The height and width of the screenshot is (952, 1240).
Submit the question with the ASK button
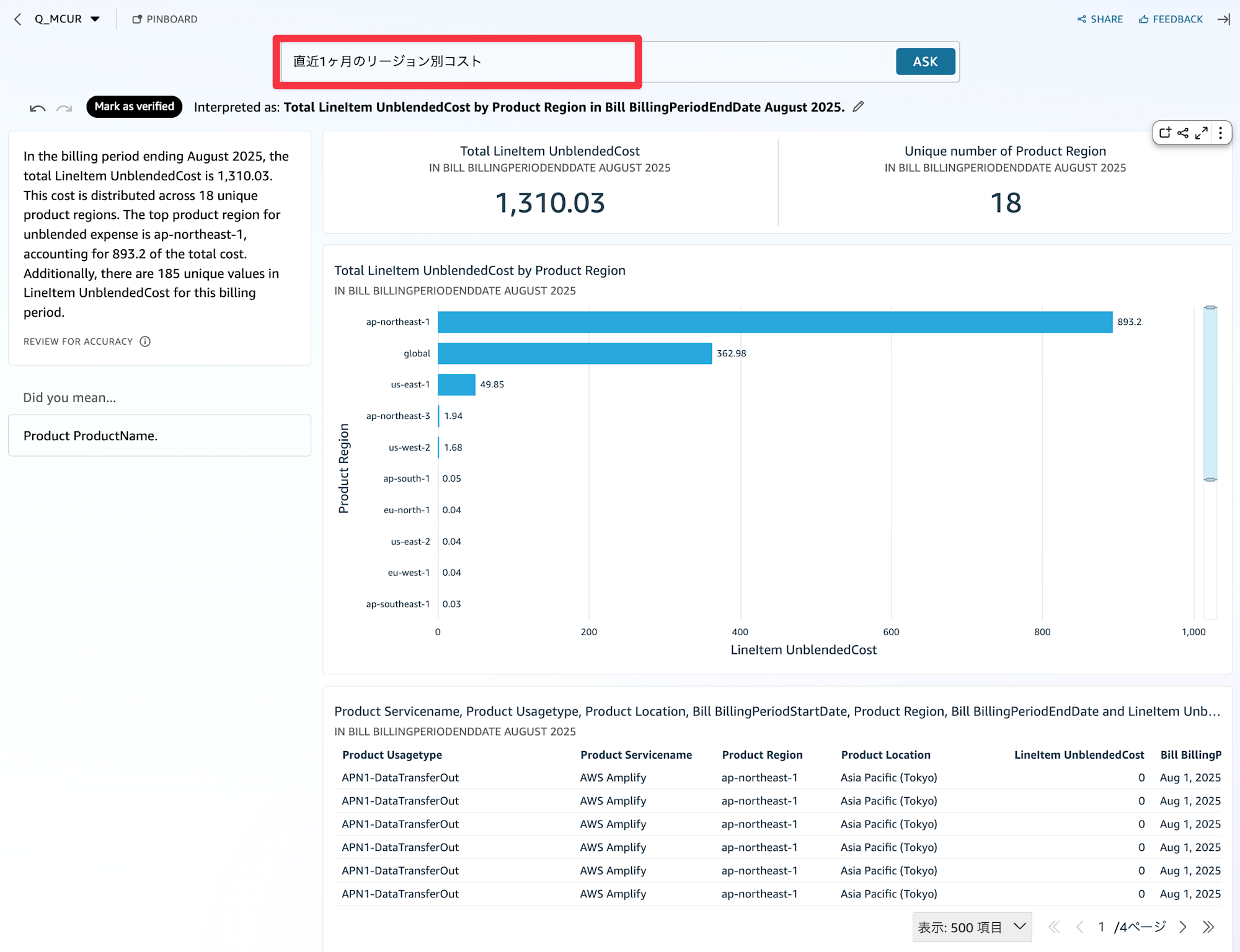coord(925,61)
